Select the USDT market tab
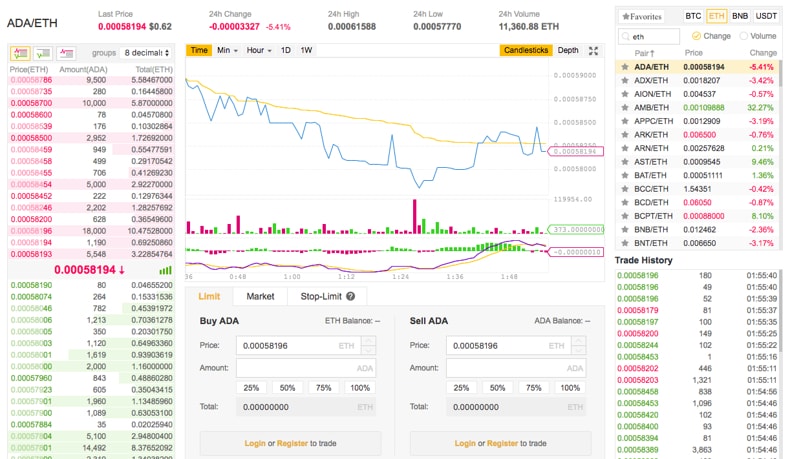The height and width of the screenshot is (459, 790). (766, 16)
